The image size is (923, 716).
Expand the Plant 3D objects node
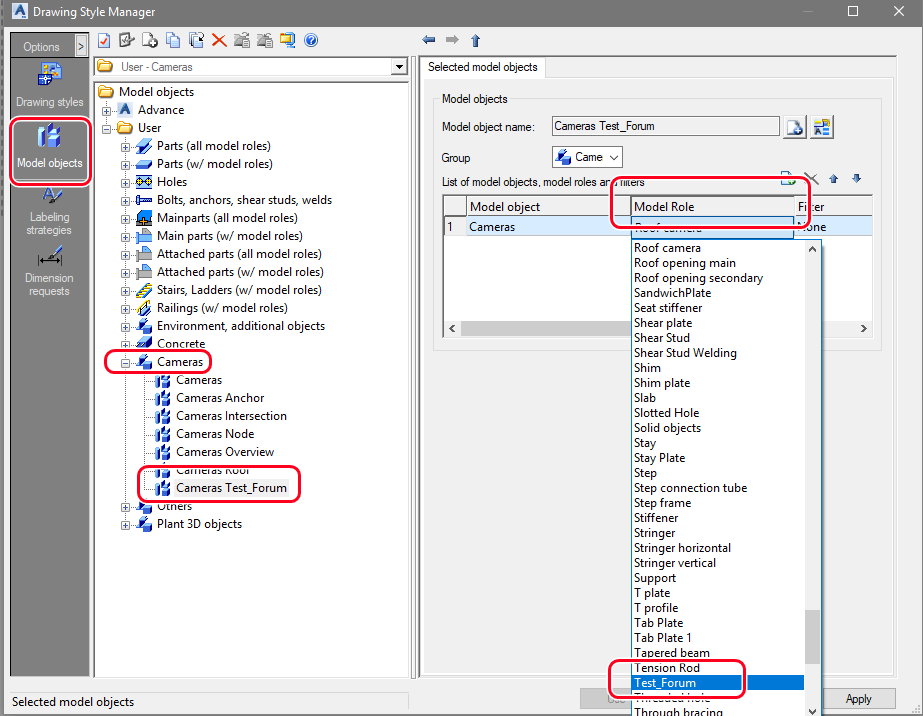(x=125, y=525)
